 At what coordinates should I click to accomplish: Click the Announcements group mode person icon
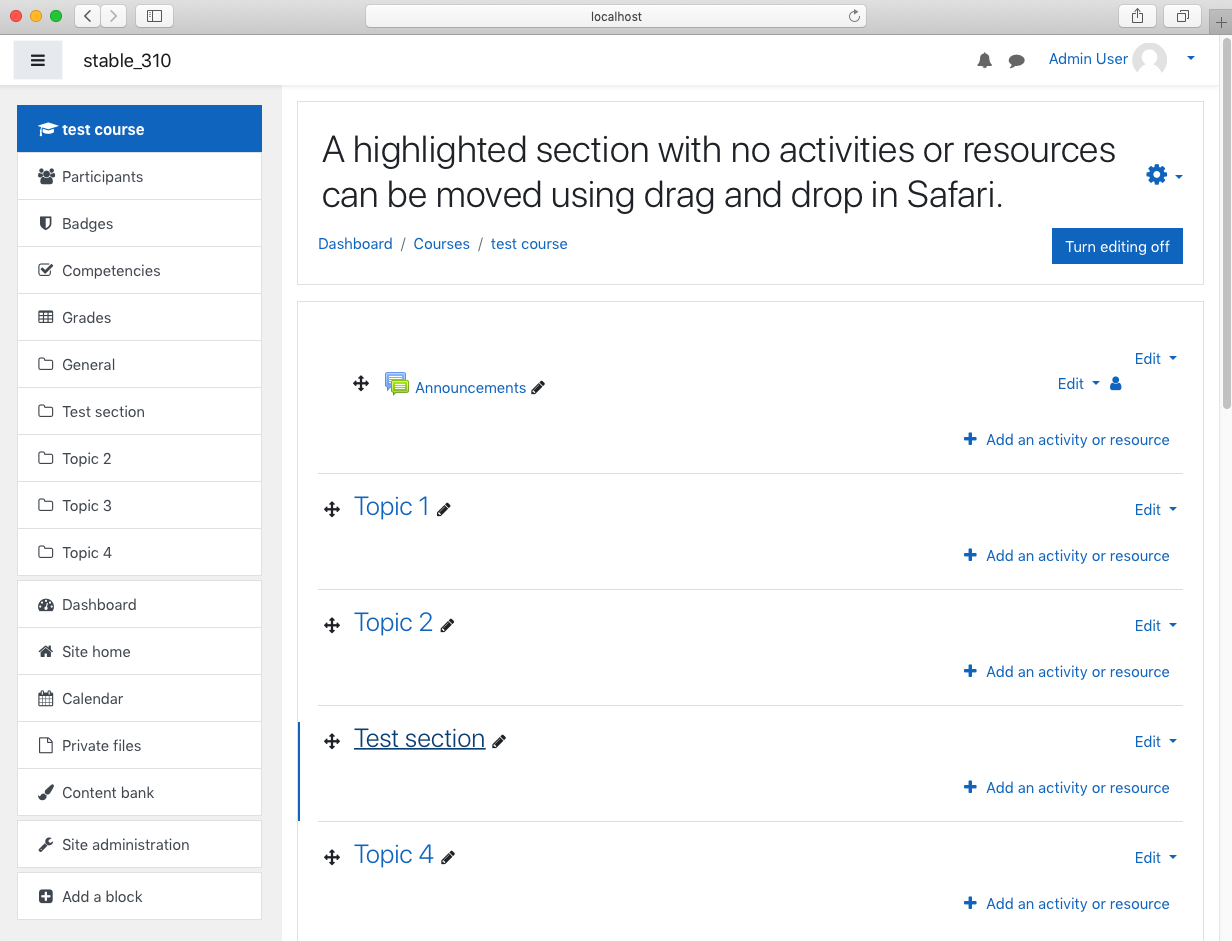(x=1116, y=384)
